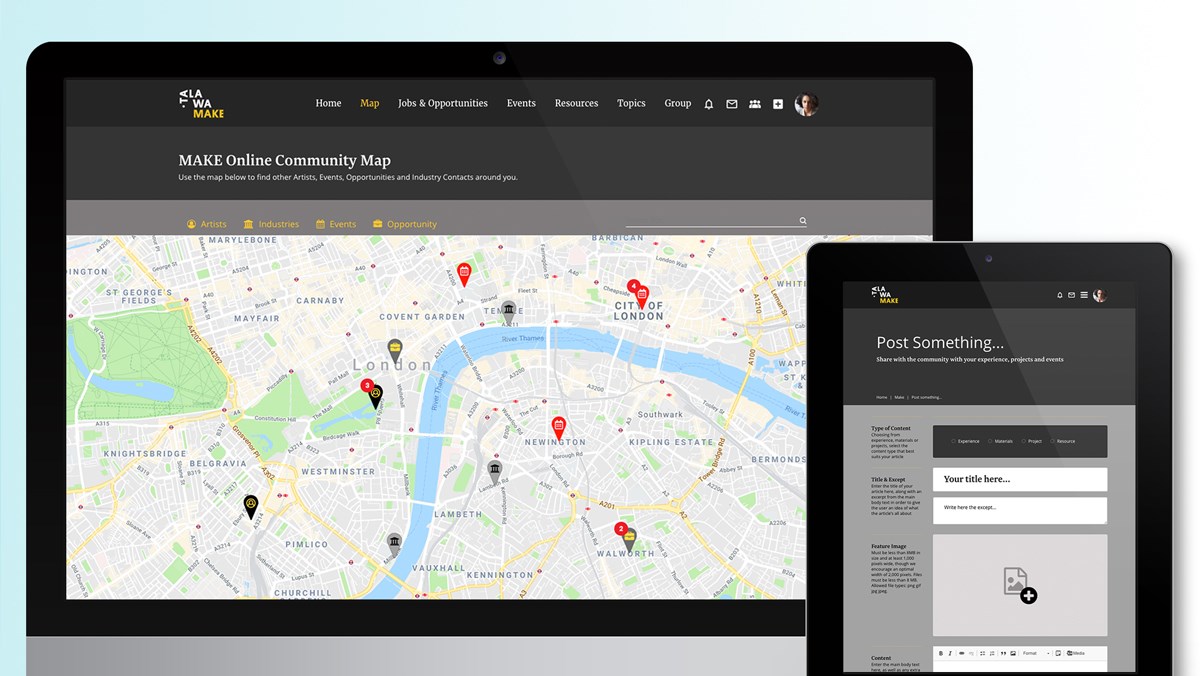Viewport: 1200px width, 676px height.
Task: Click the Italic icon in the content editor
Action: [x=950, y=653]
